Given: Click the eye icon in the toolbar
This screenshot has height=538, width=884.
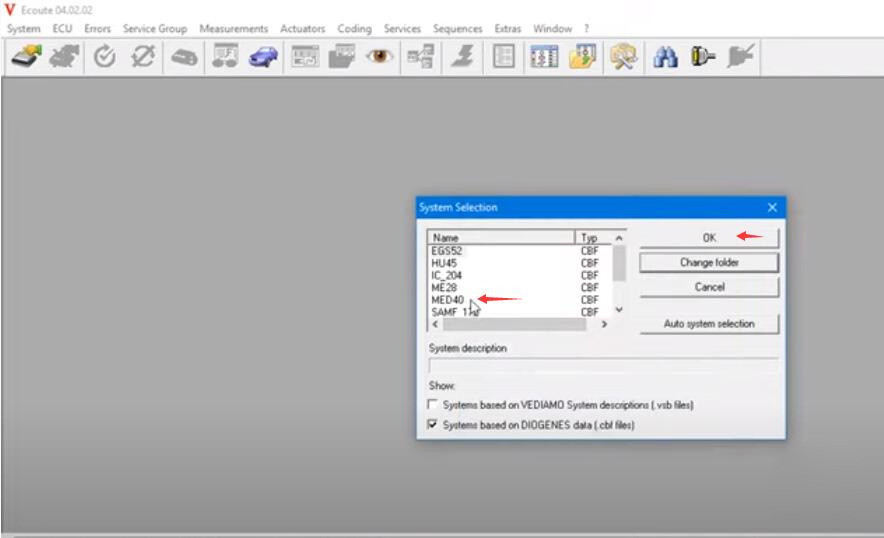Looking at the screenshot, I should (x=380, y=58).
